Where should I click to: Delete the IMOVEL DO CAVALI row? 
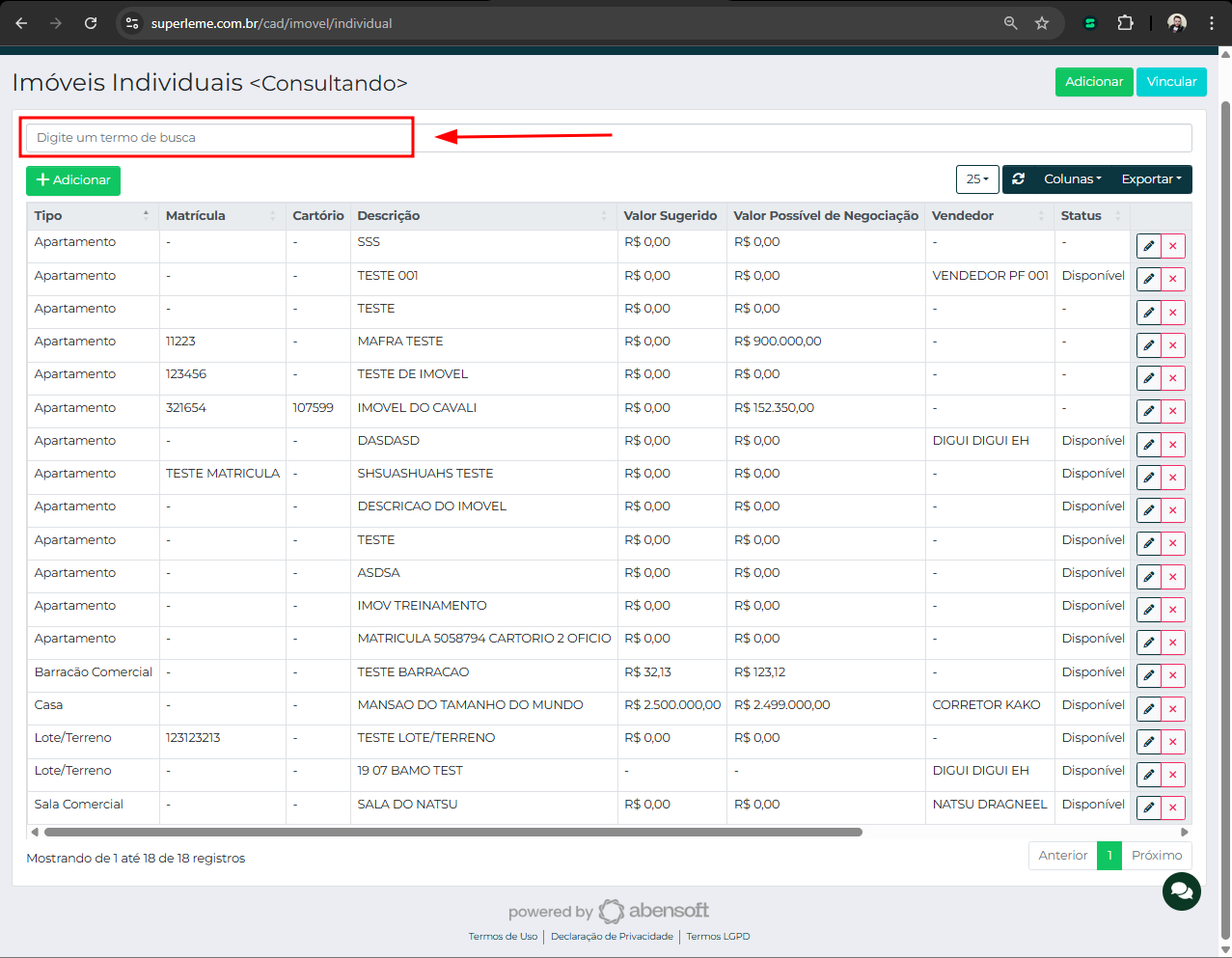(1172, 412)
